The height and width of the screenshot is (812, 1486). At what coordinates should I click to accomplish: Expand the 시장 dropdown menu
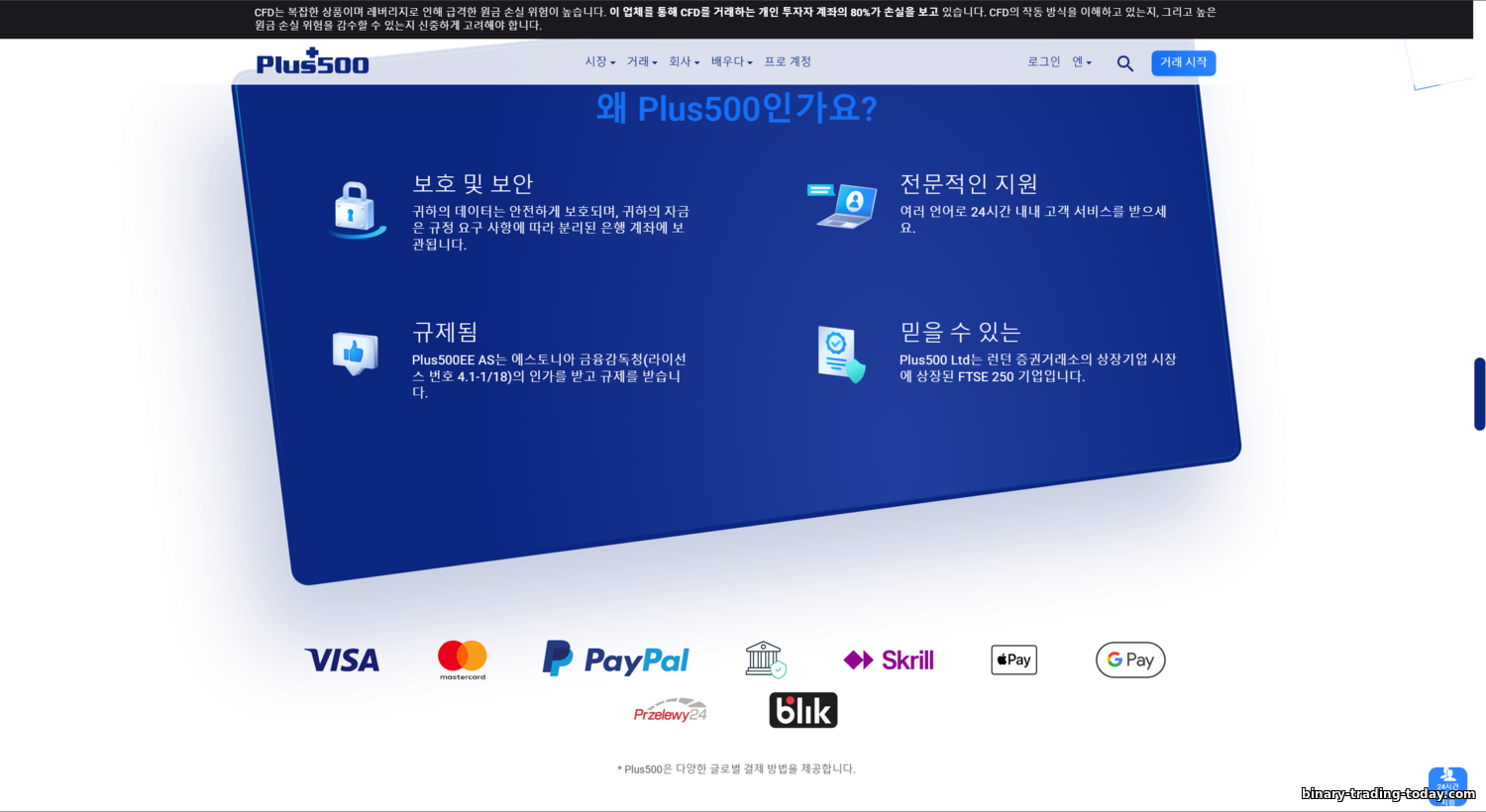point(599,62)
